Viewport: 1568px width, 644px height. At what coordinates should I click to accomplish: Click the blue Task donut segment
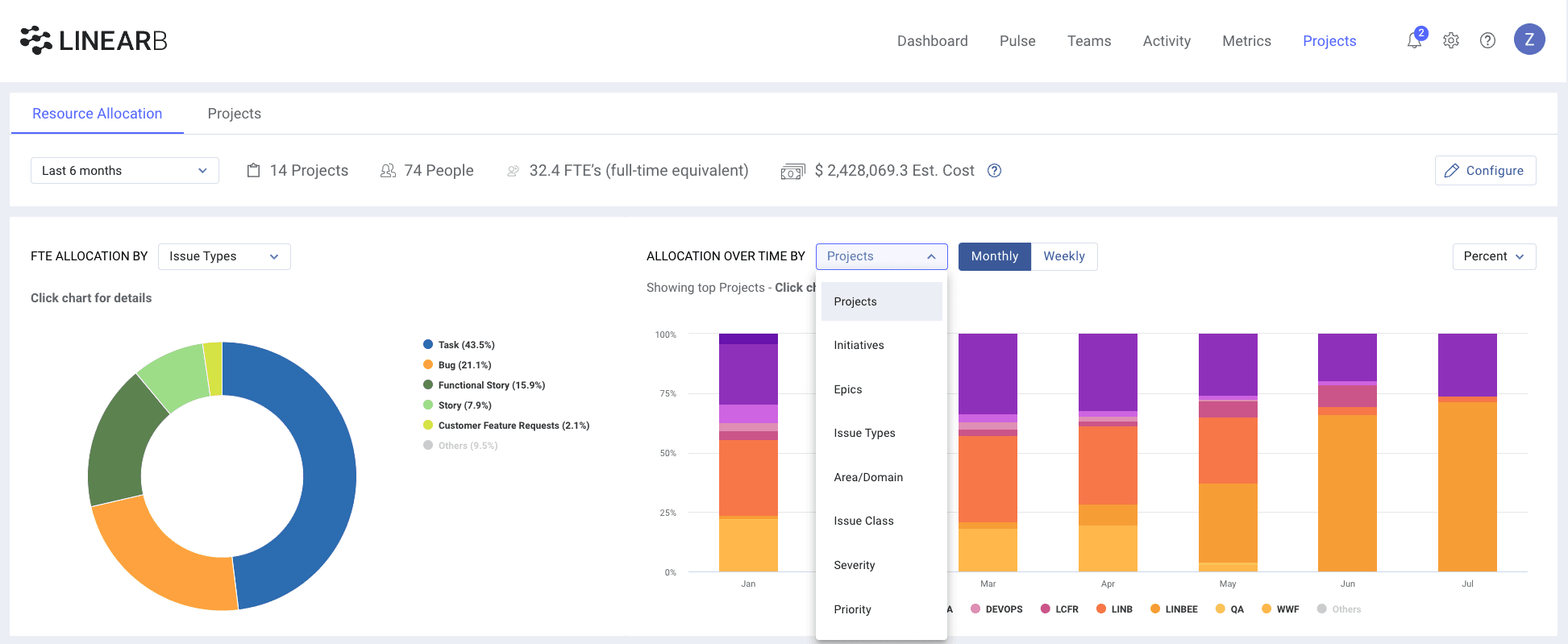(328, 476)
